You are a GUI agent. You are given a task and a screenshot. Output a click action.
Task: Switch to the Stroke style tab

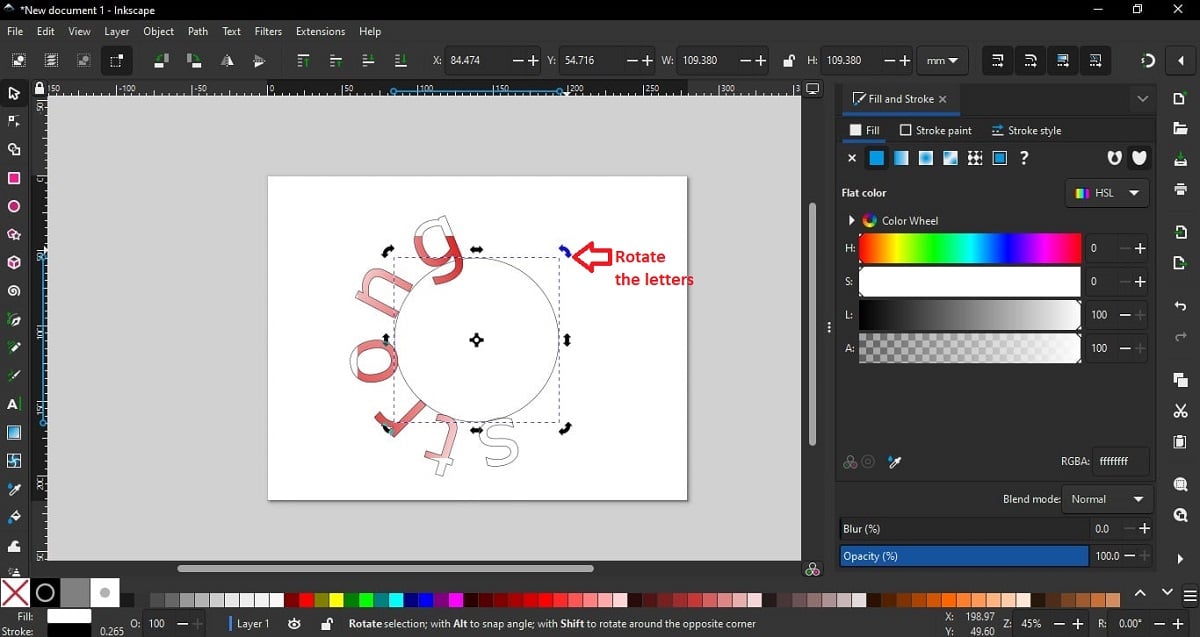pos(1026,131)
